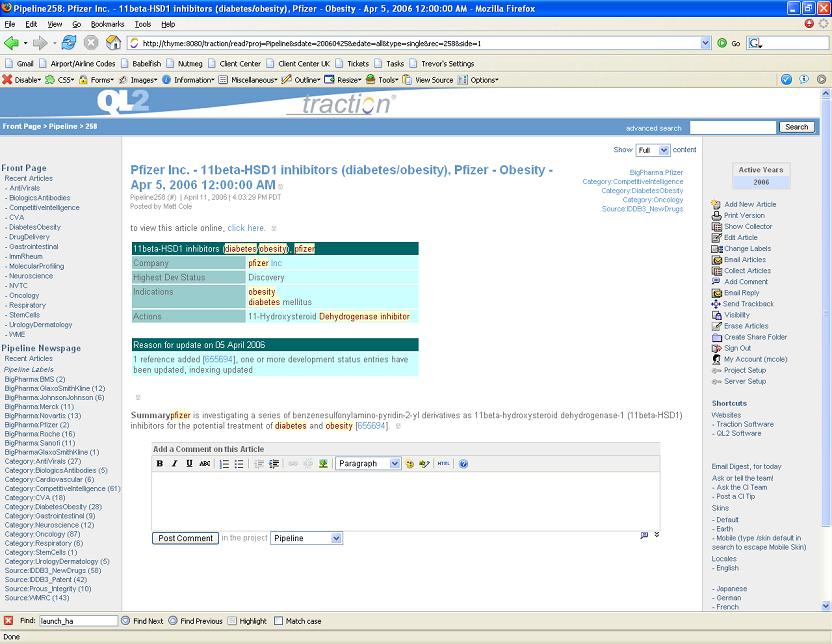
Task: Open the Show Full content dropdown
Action: [653, 150]
